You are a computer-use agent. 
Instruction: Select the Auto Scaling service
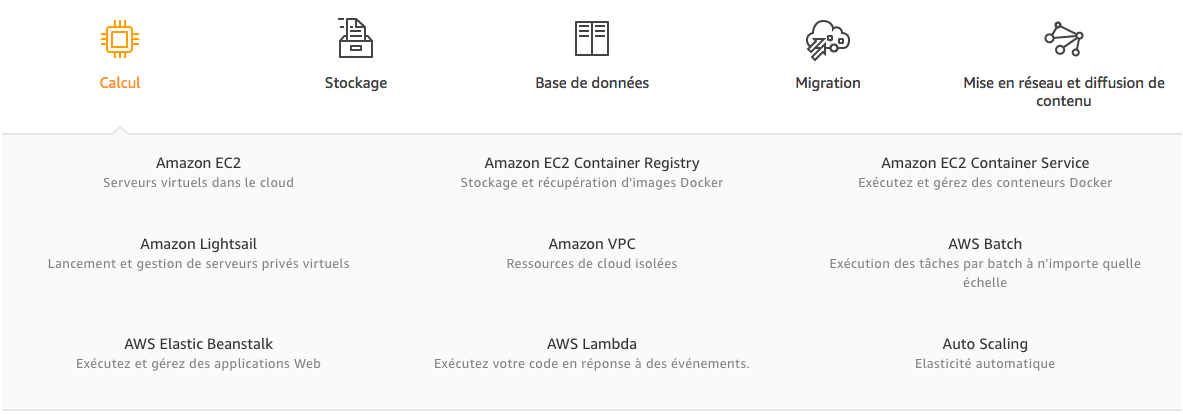(985, 344)
